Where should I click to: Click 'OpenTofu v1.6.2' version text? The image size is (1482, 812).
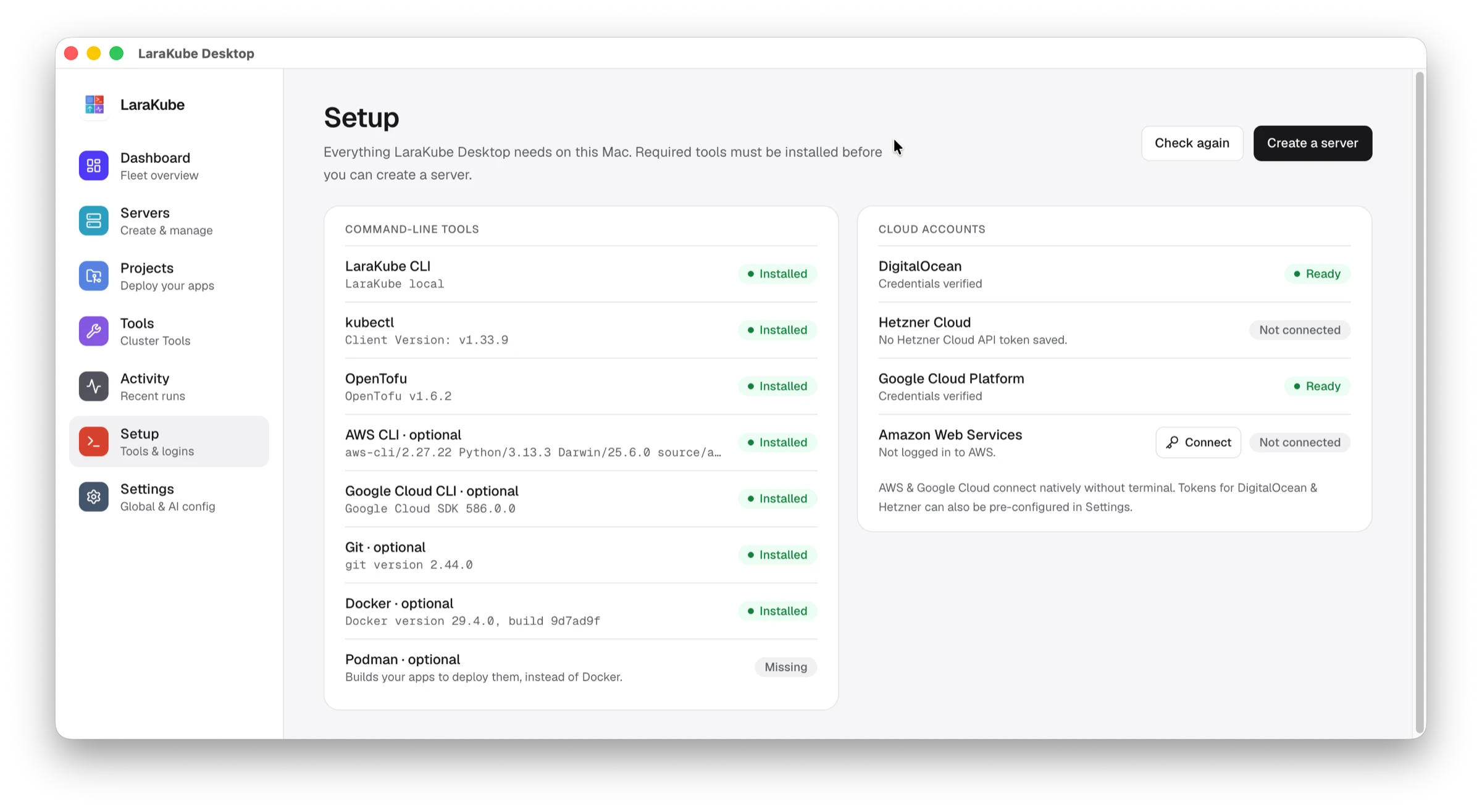click(398, 396)
